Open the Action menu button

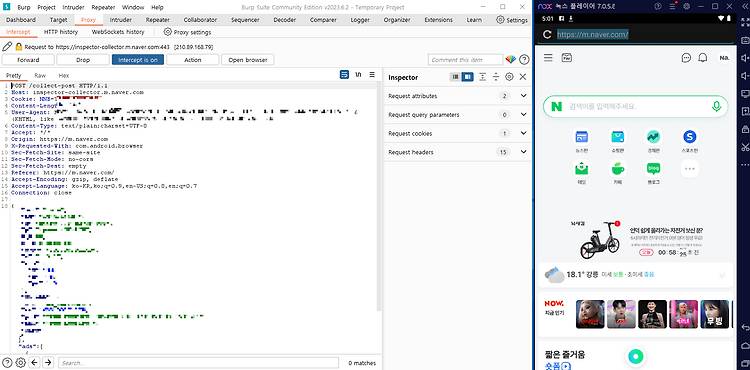[x=193, y=60]
